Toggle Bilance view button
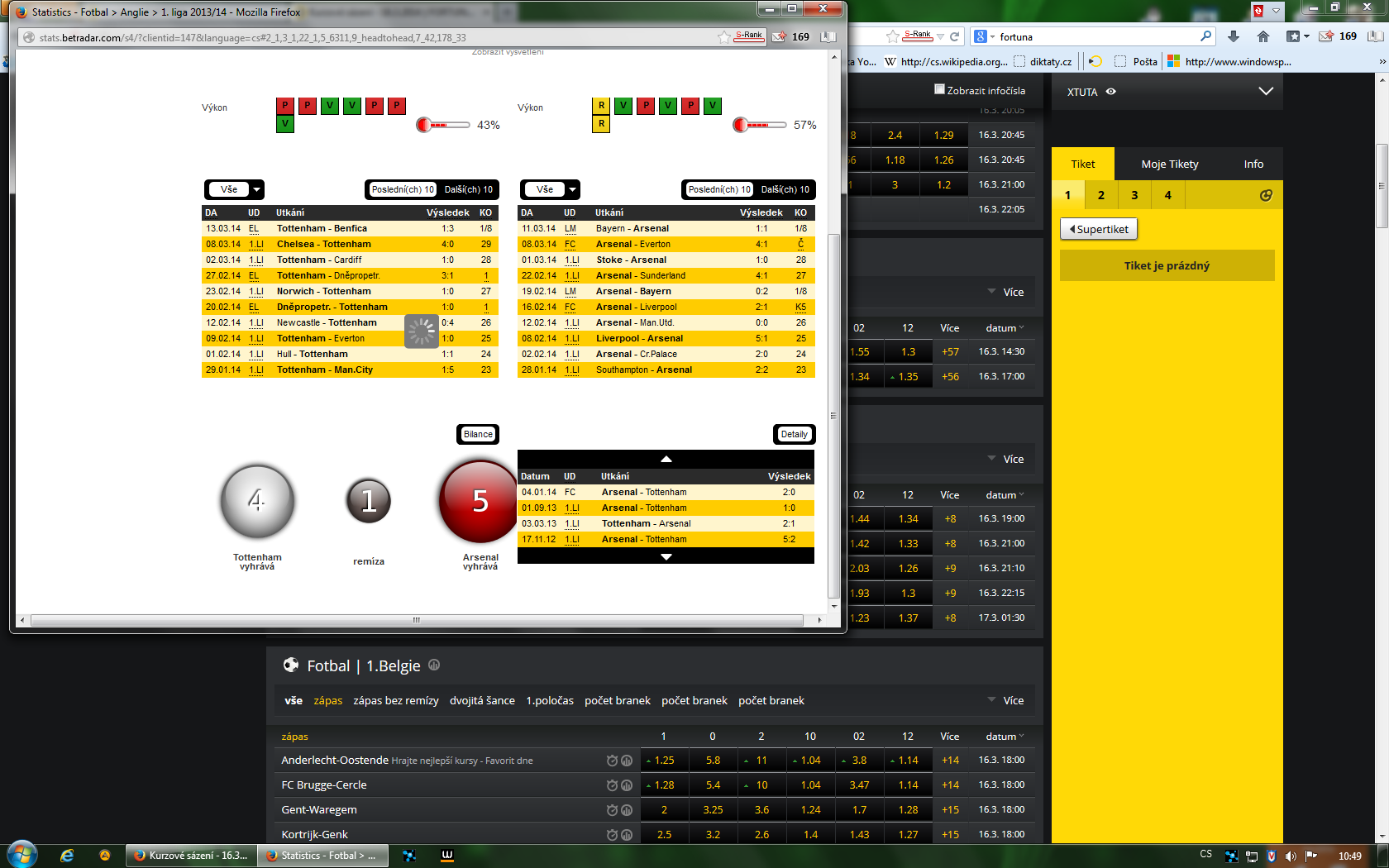 478,434
